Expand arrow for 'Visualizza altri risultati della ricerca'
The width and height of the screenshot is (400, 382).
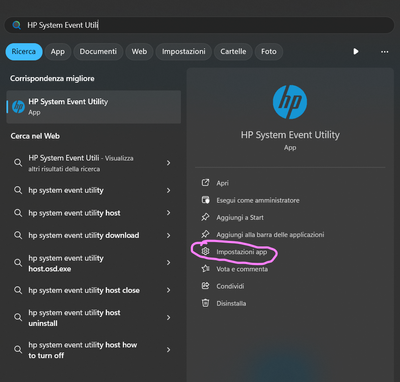click(x=168, y=163)
